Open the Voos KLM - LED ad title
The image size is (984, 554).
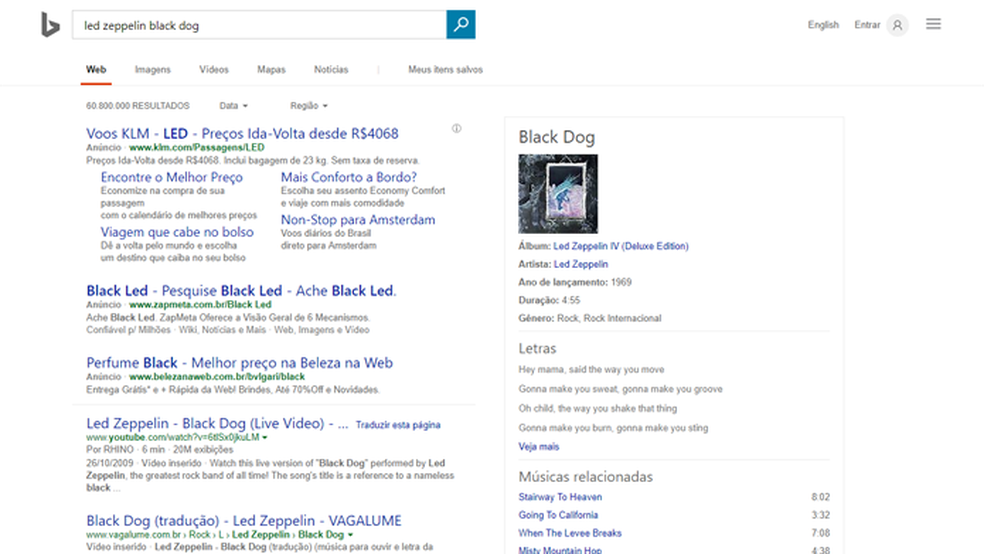(x=242, y=134)
